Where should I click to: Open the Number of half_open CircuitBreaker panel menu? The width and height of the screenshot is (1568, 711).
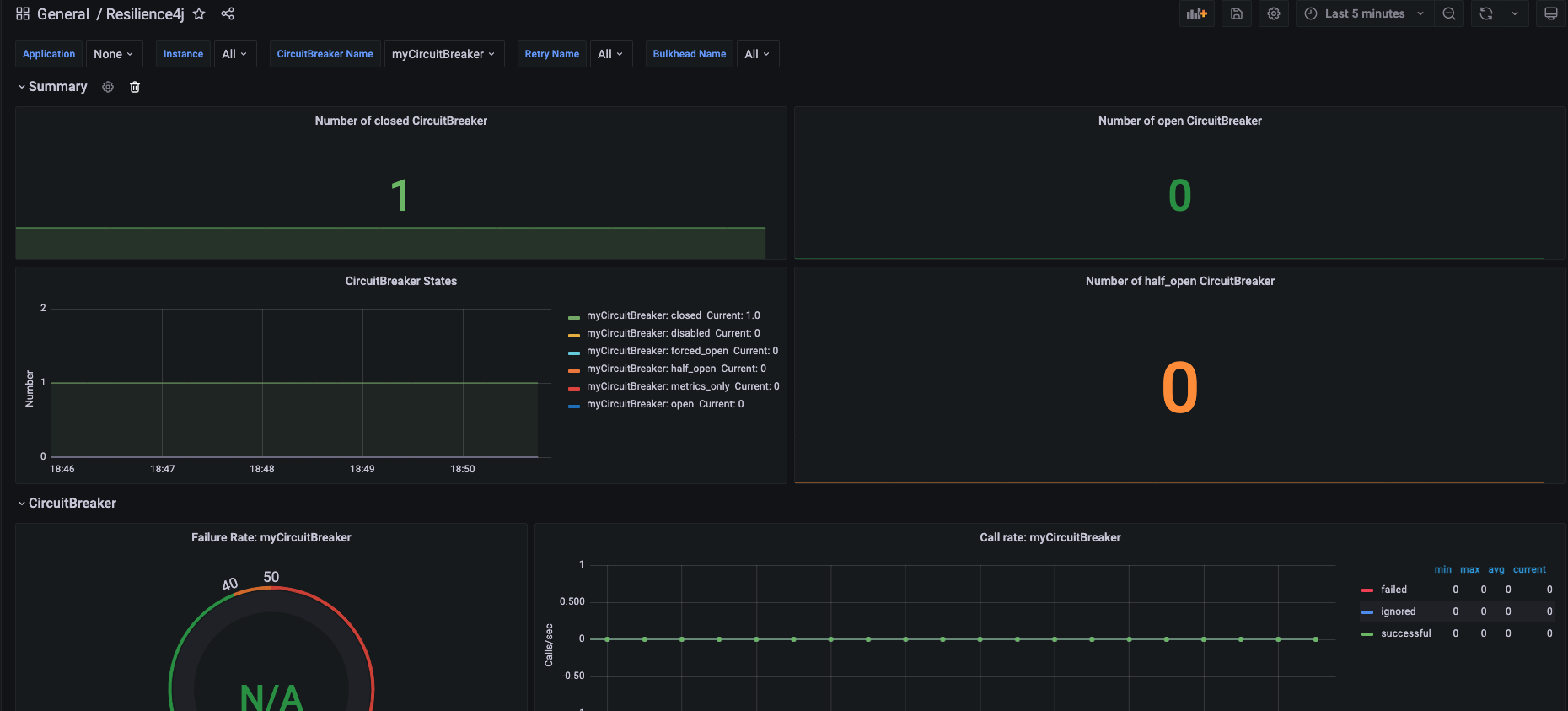point(1180,281)
